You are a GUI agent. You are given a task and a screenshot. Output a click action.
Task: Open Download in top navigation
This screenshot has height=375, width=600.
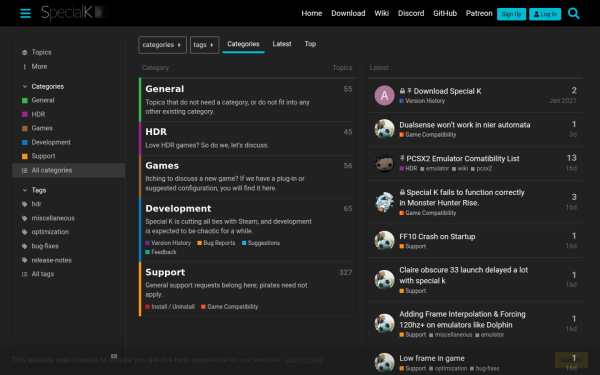pyautogui.click(x=348, y=13)
